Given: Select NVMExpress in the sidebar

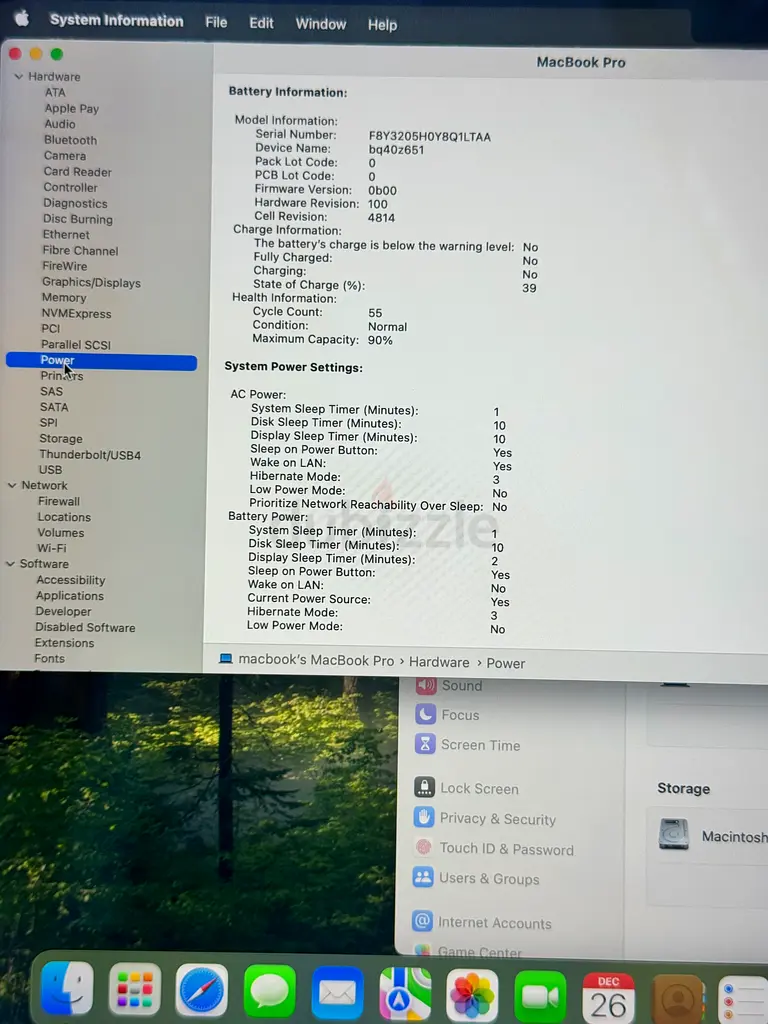Looking at the screenshot, I should [76, 313].
